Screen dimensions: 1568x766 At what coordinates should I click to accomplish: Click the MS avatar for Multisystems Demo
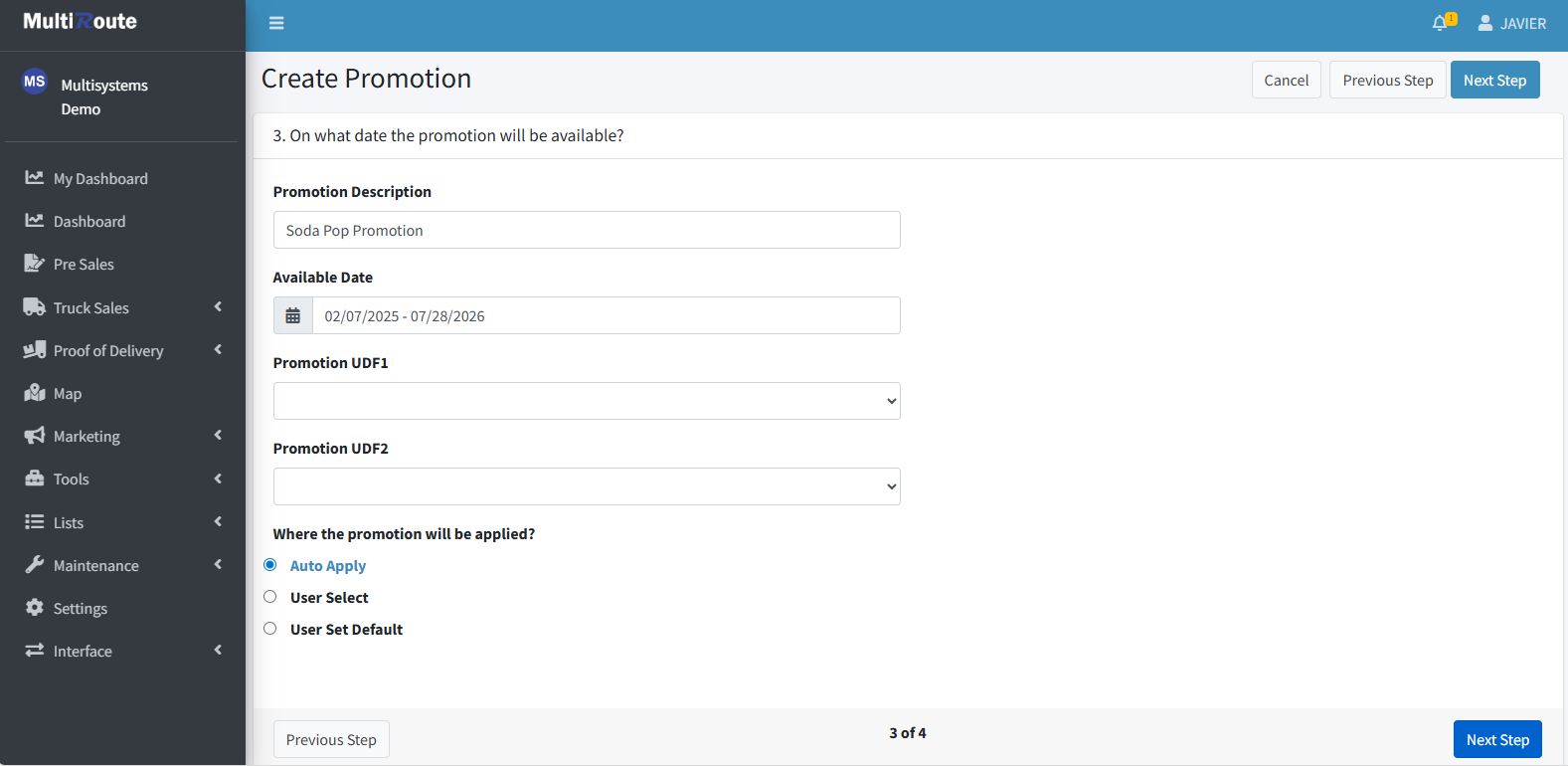pyautogui.click(x=35, y=82)
